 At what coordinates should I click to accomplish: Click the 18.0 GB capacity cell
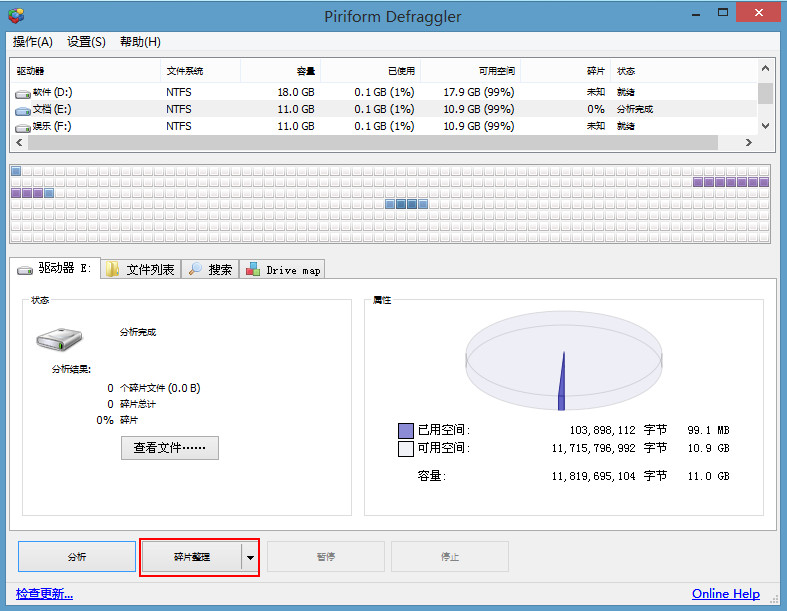tap(296, 92)
